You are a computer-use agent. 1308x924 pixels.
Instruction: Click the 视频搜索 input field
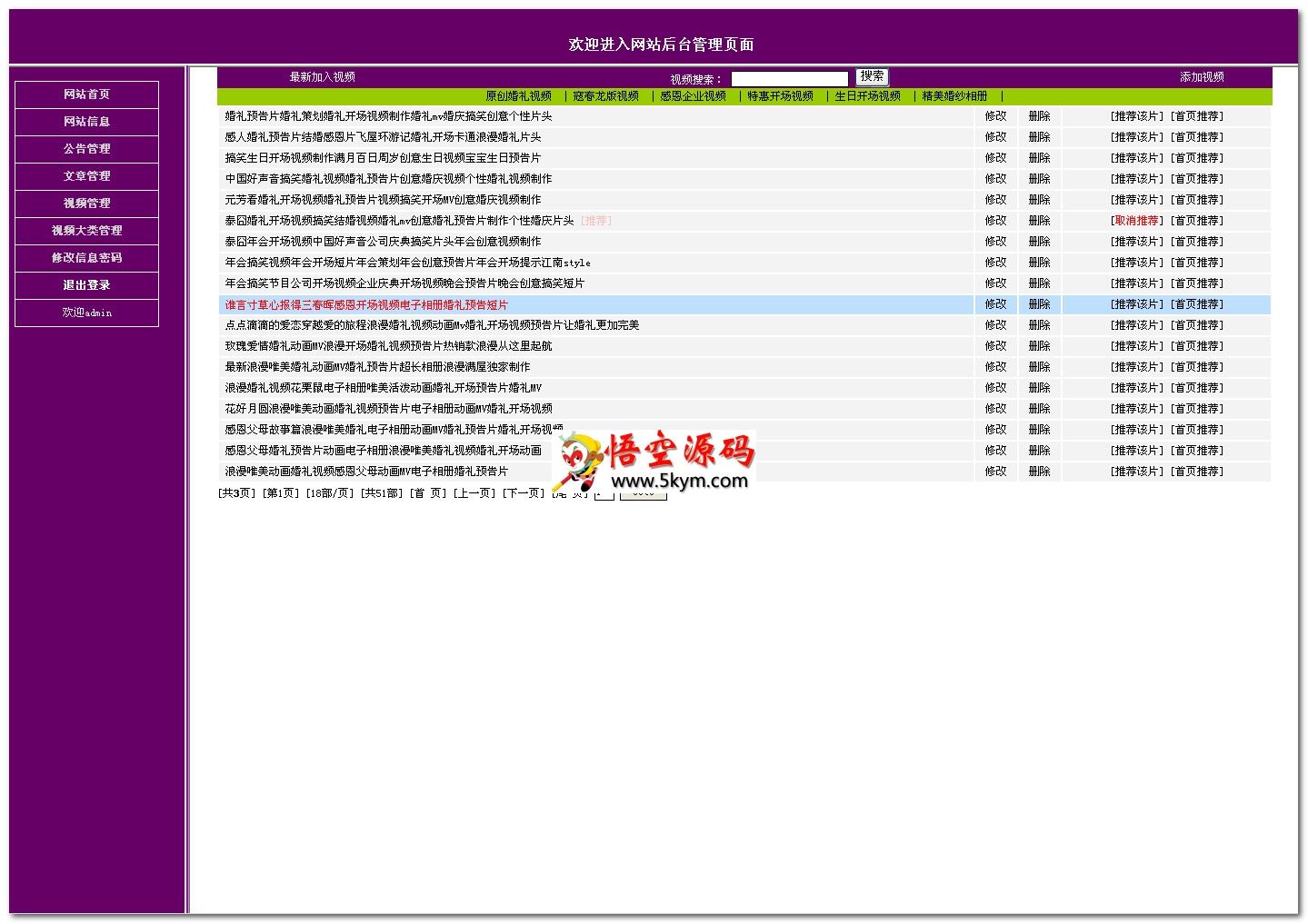click(x=789, y=79)
